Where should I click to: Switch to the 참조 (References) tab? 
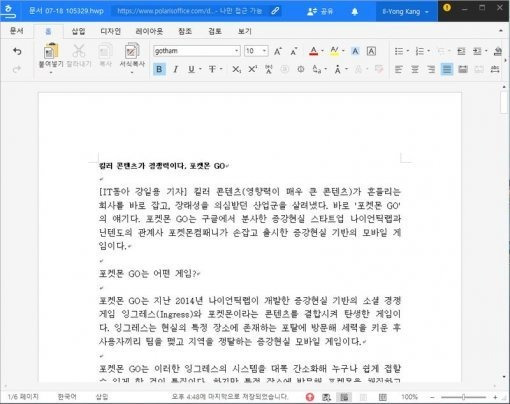click(x=185, y=31)
